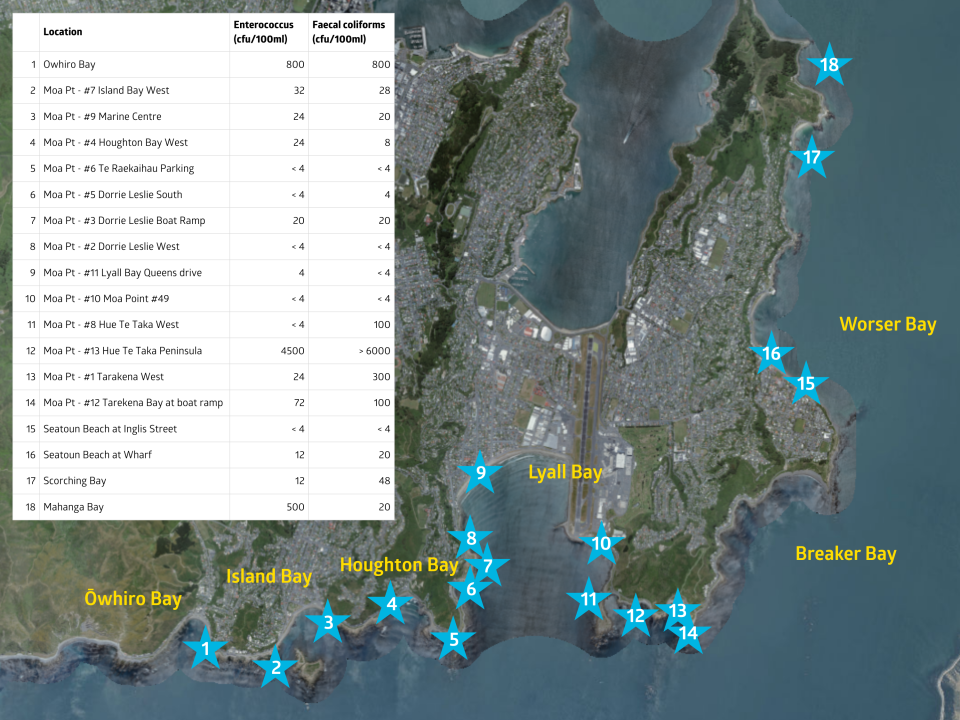Click star marker 15 near Inglis Street
The image size is (960, 720).
click(x=806, y=383)
